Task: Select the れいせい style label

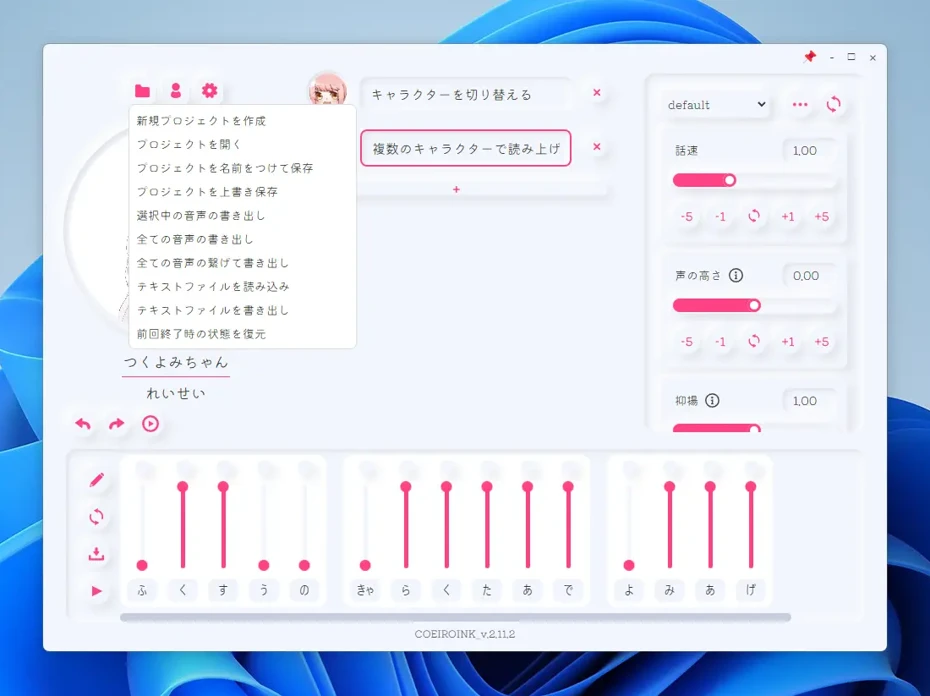Action: click(176, 393)
